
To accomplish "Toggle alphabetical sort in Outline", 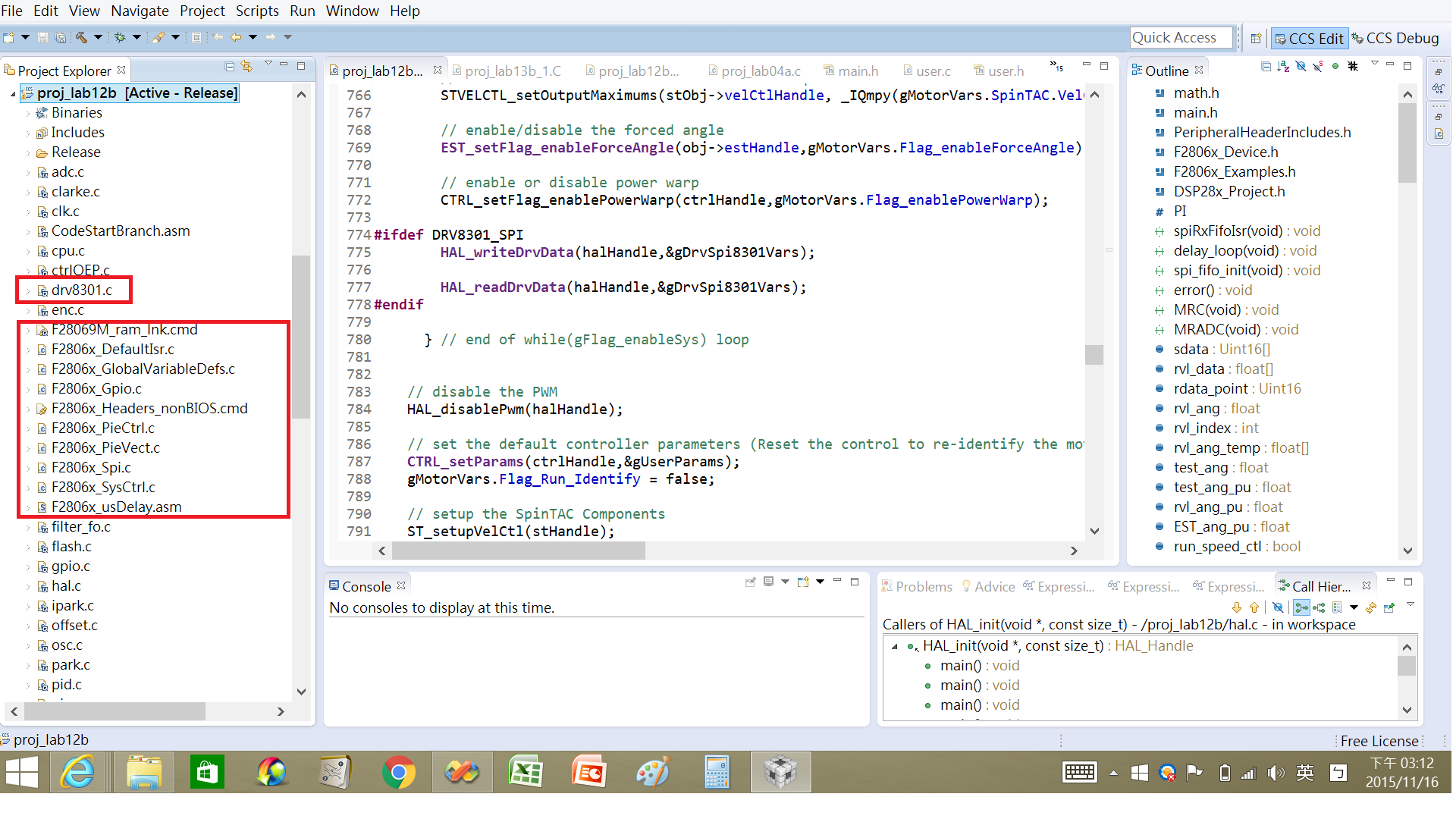I will (1283, 67).
